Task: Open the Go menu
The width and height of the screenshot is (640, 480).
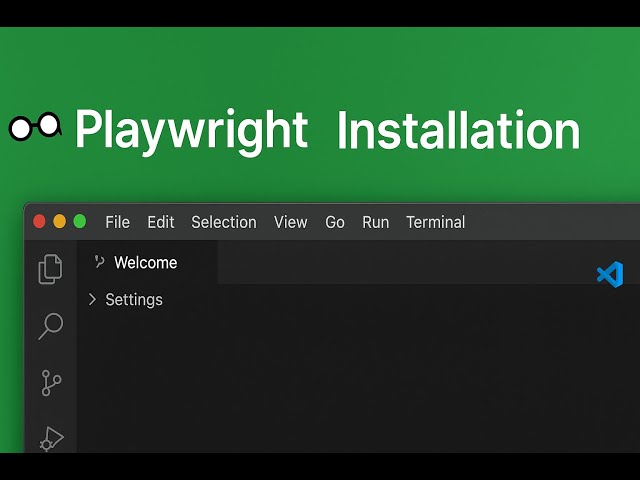Action: point(335,222)
